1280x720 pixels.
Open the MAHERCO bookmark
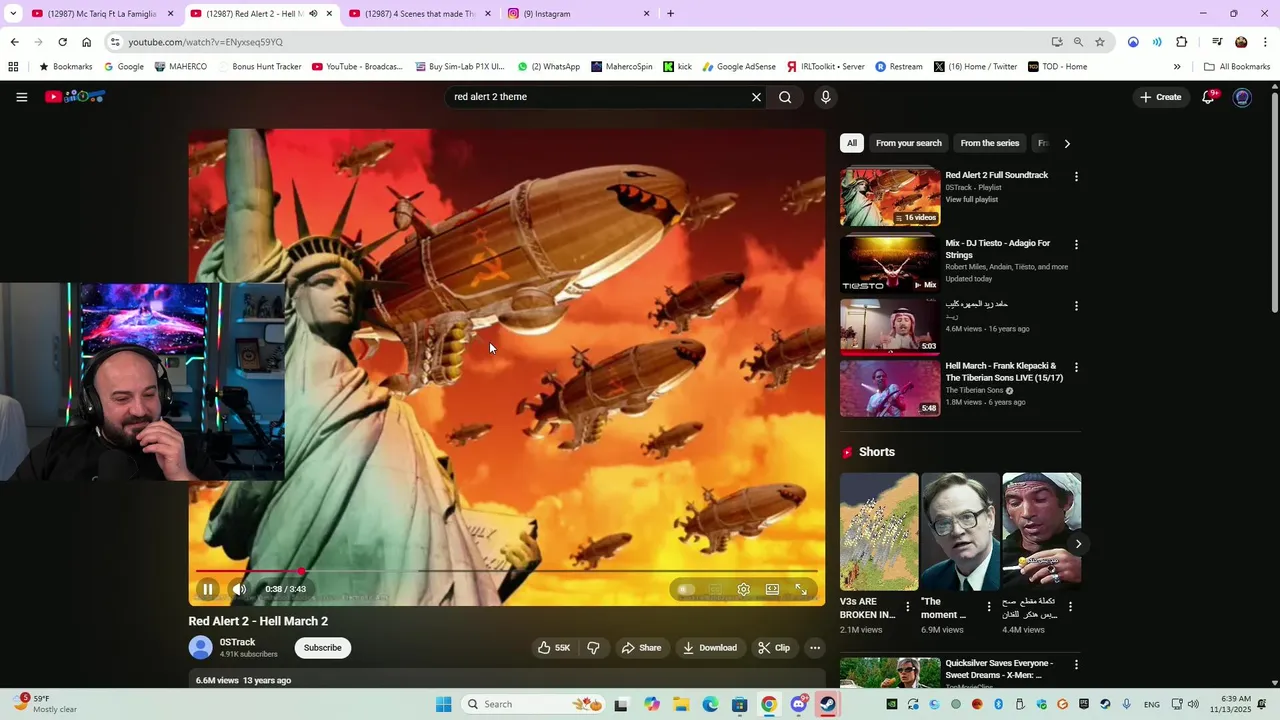[x=181, y=67]
